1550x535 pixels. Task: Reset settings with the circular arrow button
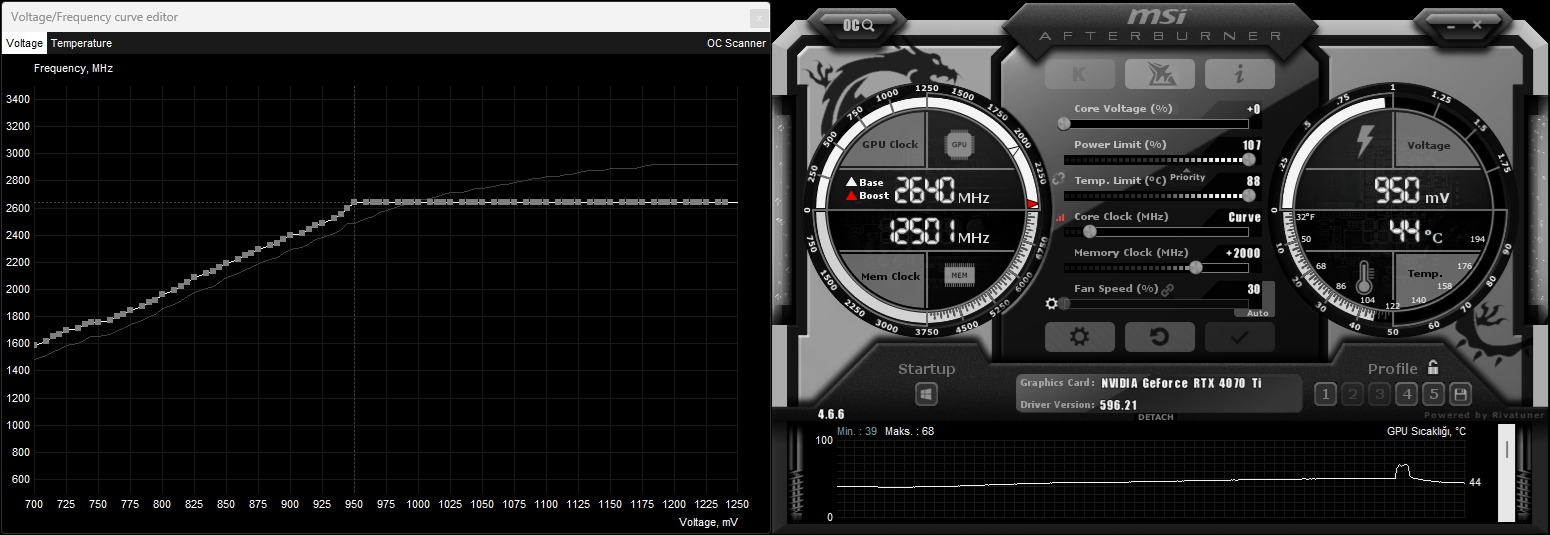1159,337
